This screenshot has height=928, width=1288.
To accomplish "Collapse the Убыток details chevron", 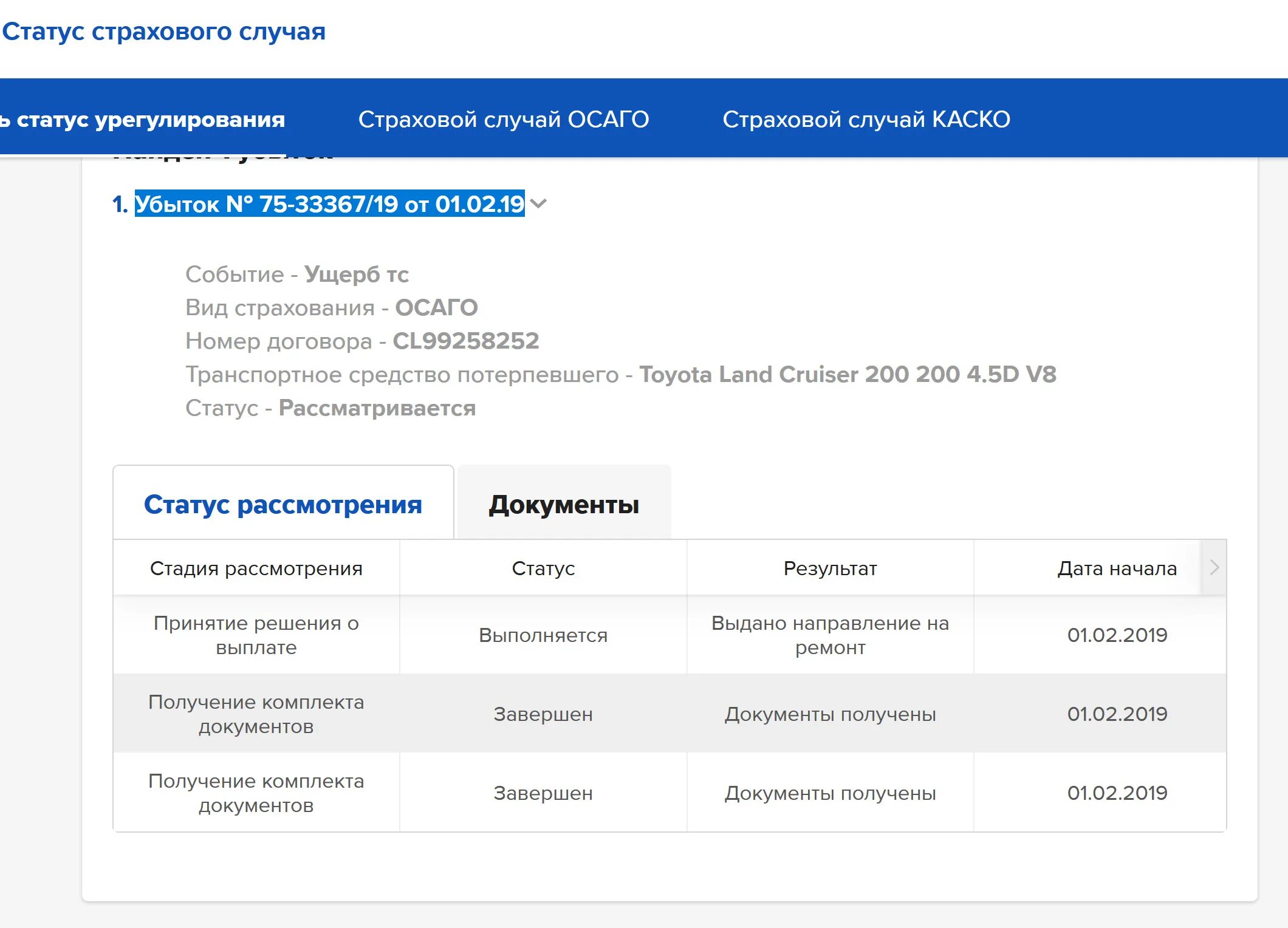I will 539,204.
